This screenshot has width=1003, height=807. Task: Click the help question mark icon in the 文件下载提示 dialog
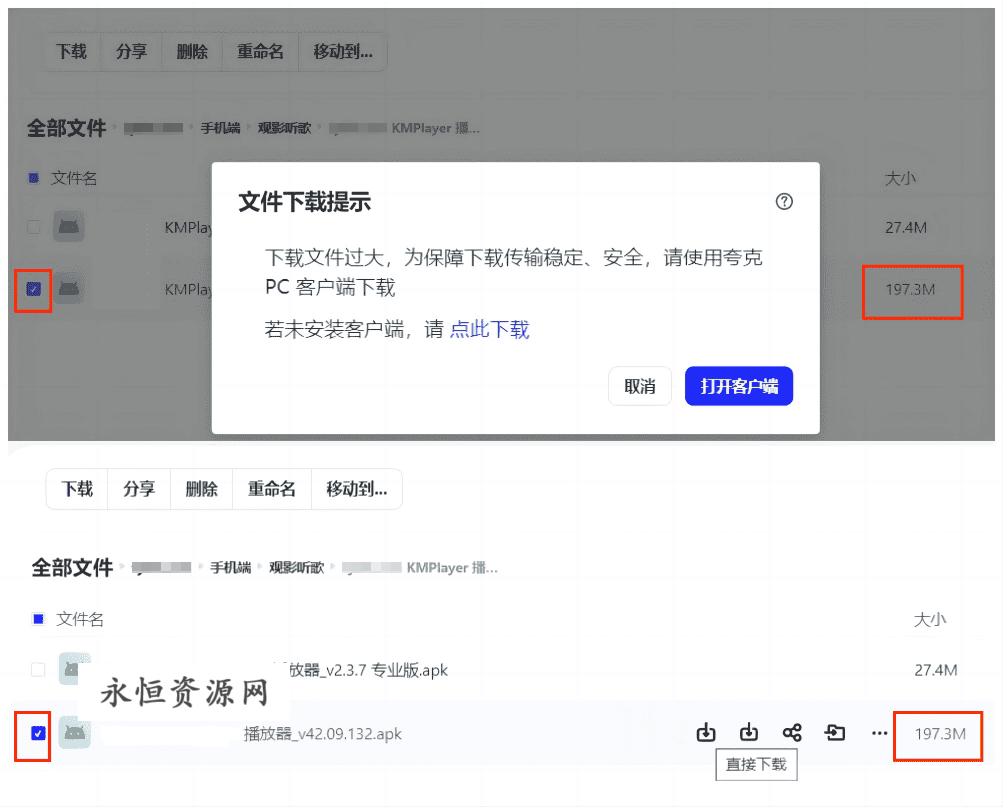point(784,202)
